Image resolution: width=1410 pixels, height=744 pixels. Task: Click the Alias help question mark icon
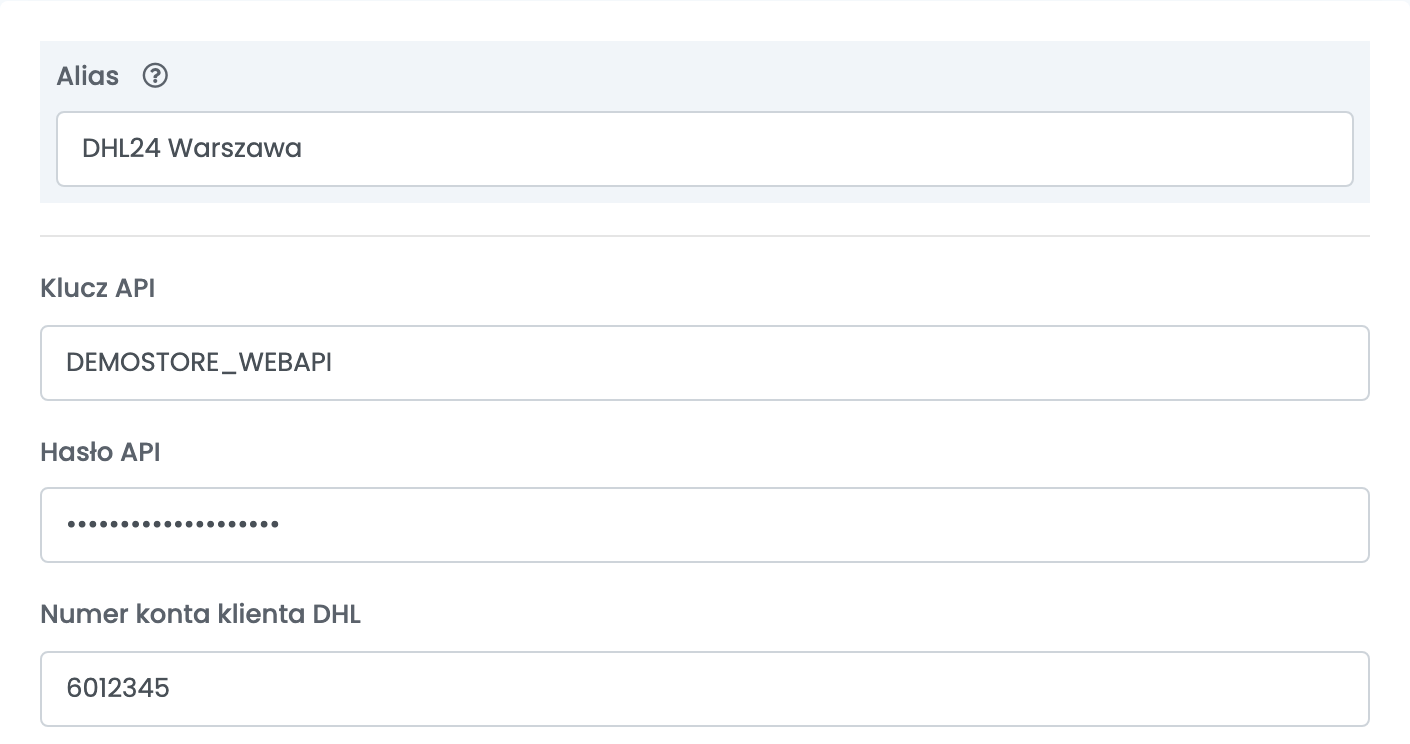click(155, 76)
